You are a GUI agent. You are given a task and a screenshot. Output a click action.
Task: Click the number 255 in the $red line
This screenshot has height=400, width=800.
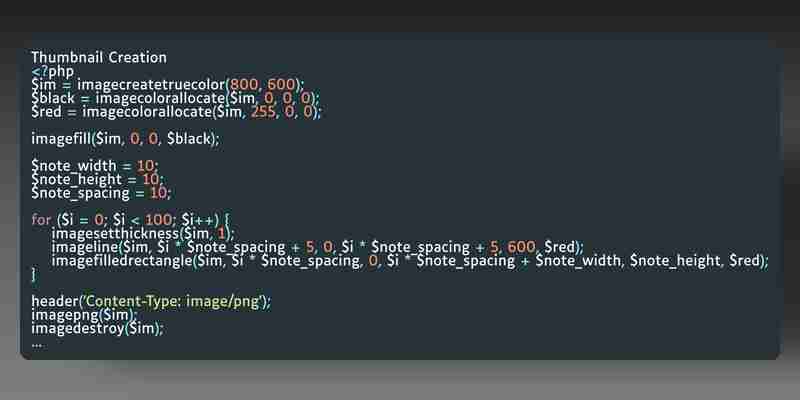263,112
